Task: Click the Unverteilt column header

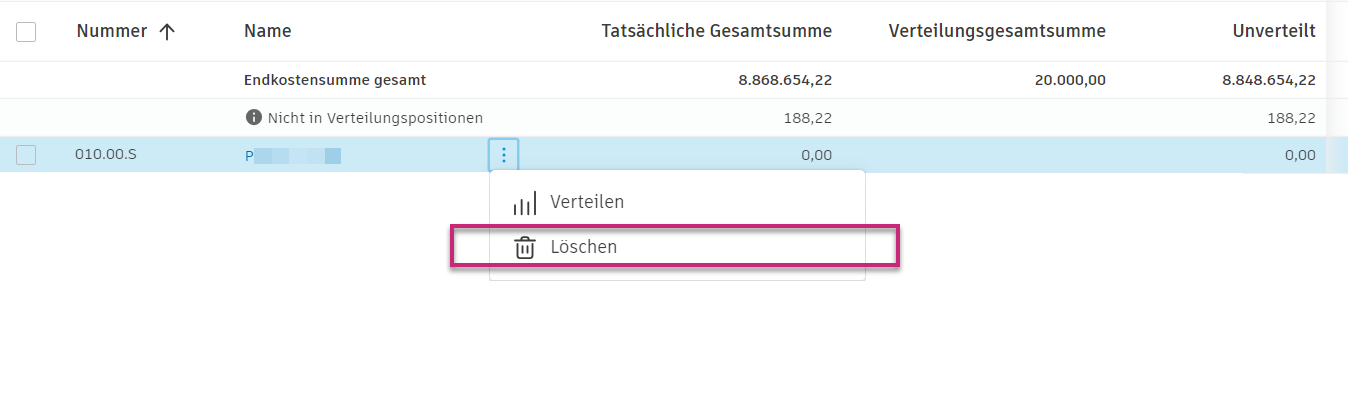Action: point(1273,31)
